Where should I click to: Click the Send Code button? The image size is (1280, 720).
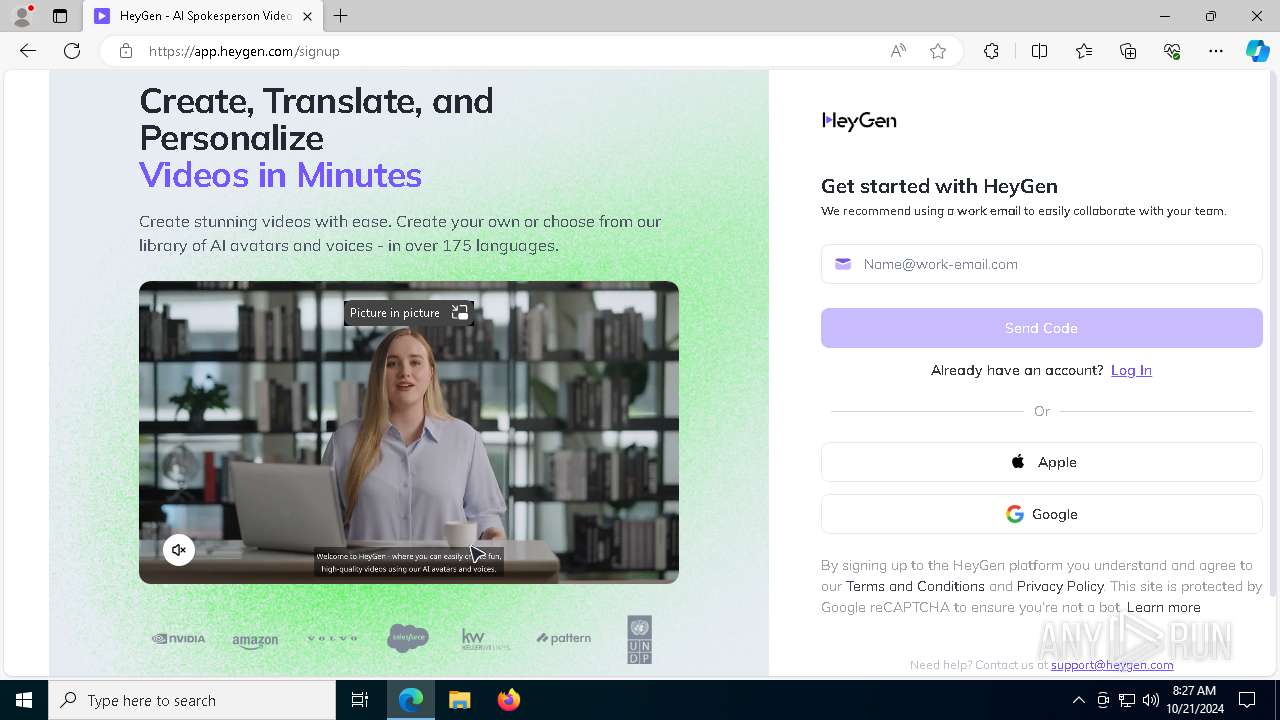tap(1042, 328)
